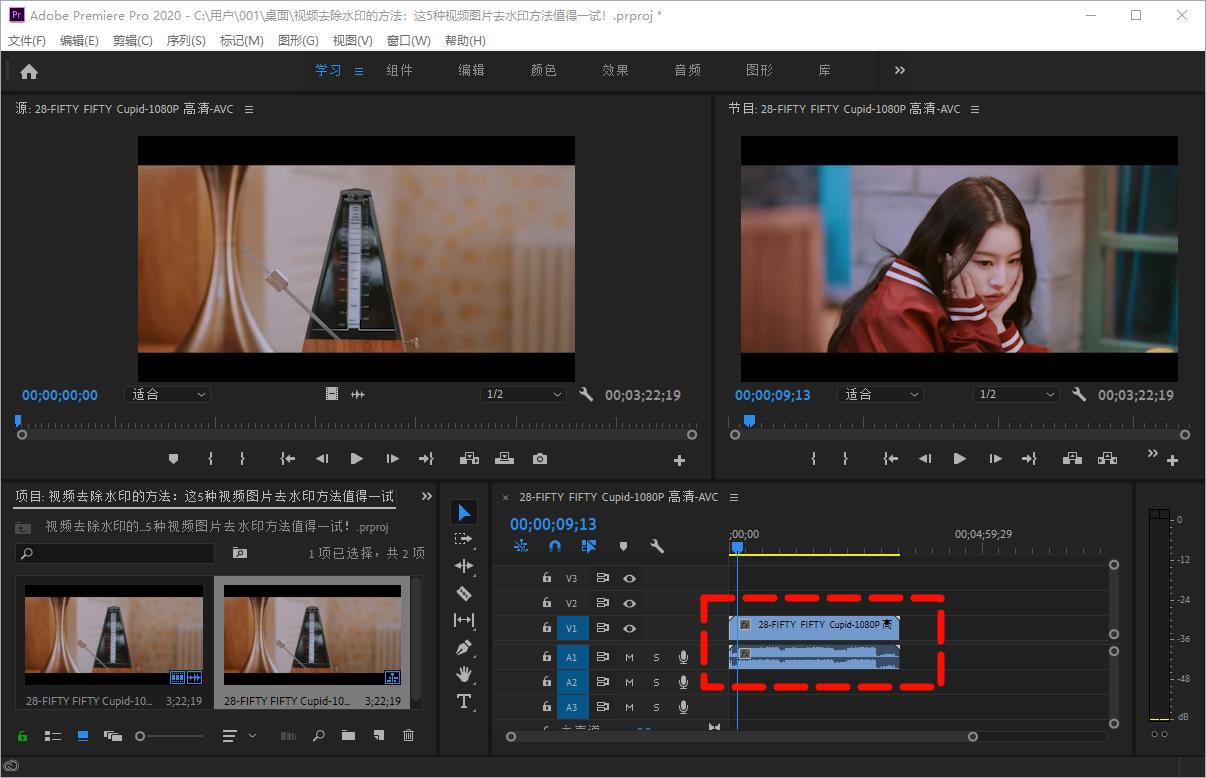This screenshot has height=778, width=1206.
Task: Select the Pen tool
Action: pyautogui.click(x=464, y=647)
